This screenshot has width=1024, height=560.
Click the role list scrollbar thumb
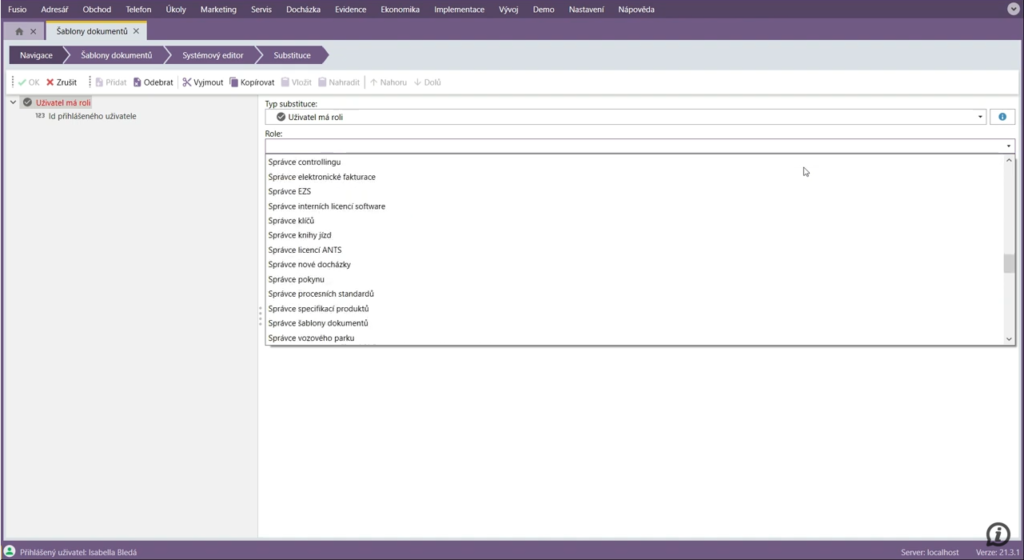pos(1009,264)
